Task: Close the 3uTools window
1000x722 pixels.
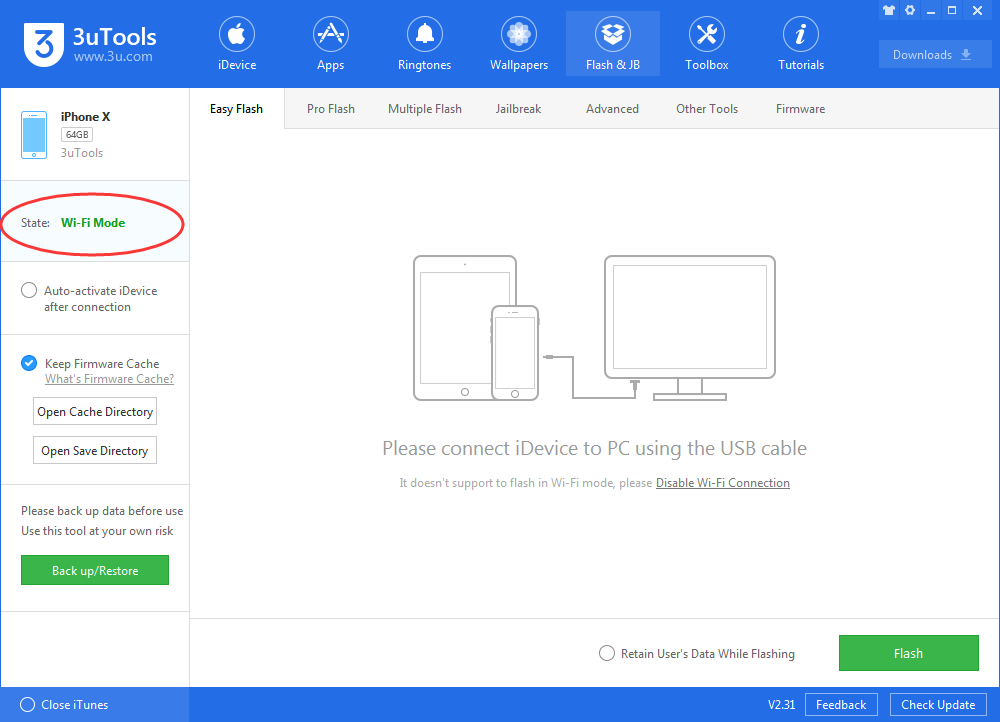Action: (x=977, y=10)
